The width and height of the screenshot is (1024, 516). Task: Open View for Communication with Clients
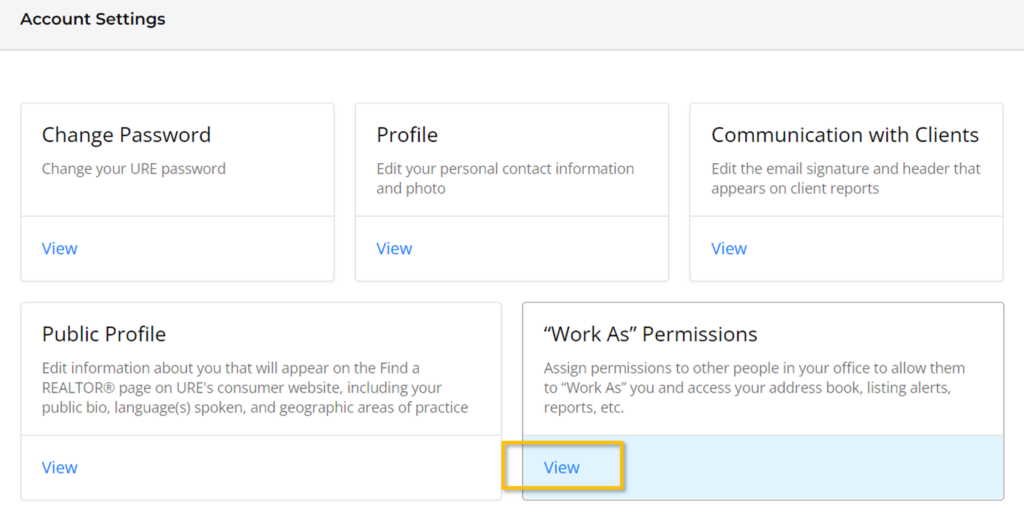(x=728, y=248)
